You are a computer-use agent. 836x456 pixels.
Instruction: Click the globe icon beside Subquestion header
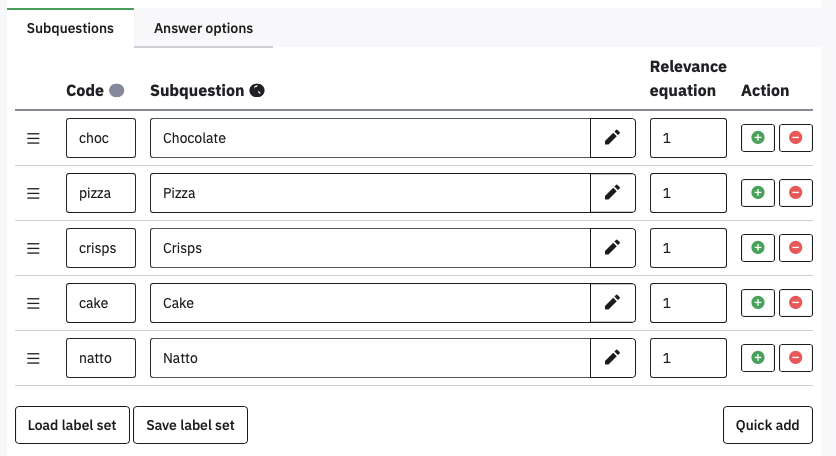point(257,91)
